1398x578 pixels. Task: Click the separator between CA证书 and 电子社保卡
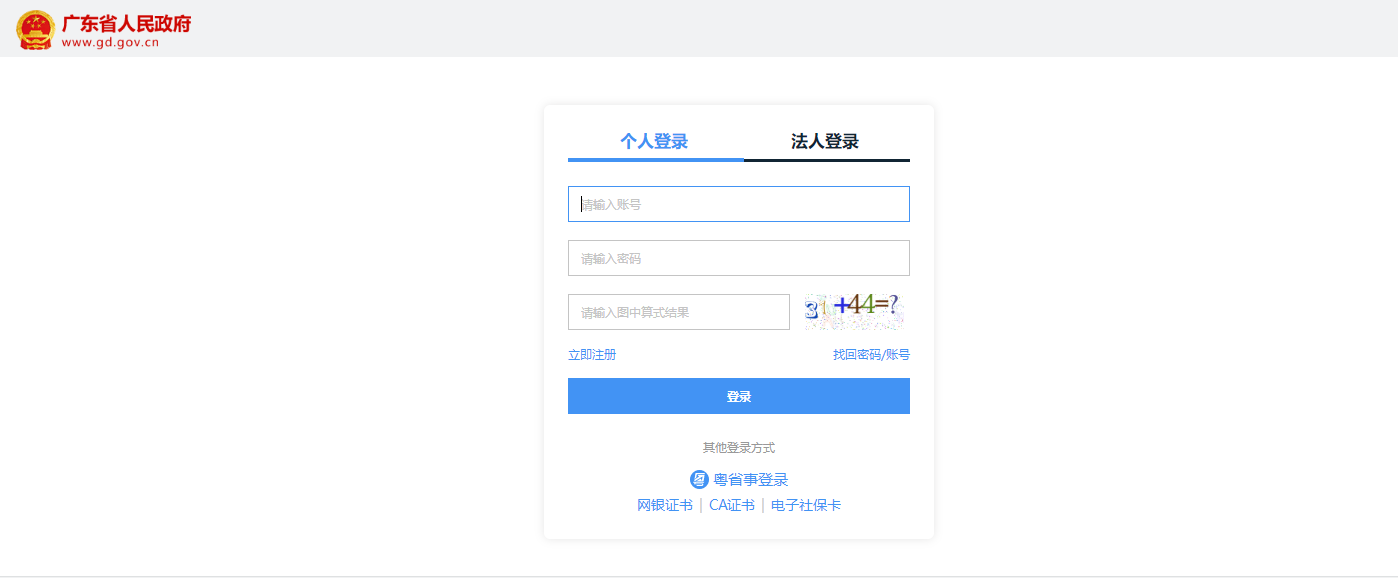tap(762, 505)
